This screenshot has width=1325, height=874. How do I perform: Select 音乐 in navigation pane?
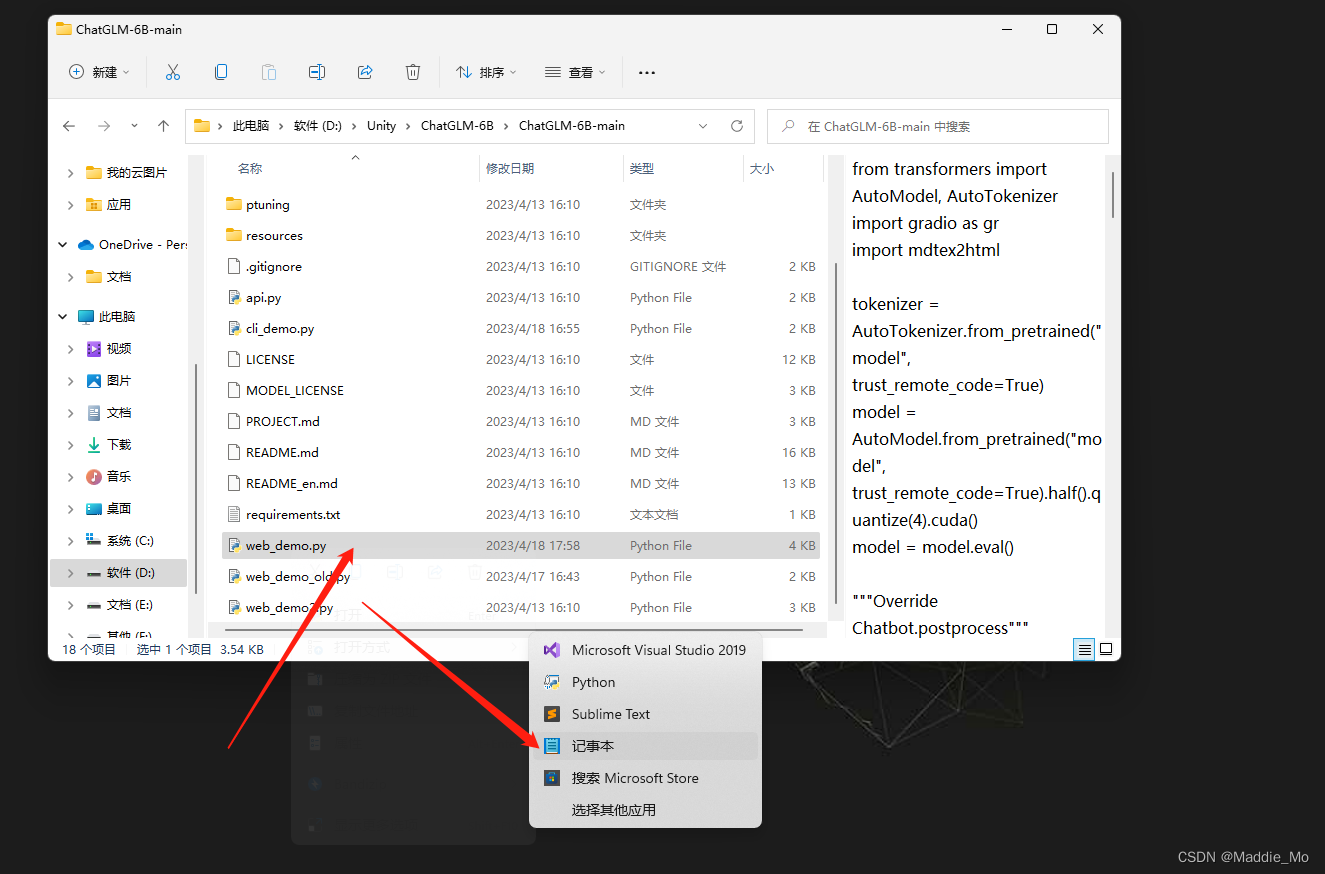[118, 477]
